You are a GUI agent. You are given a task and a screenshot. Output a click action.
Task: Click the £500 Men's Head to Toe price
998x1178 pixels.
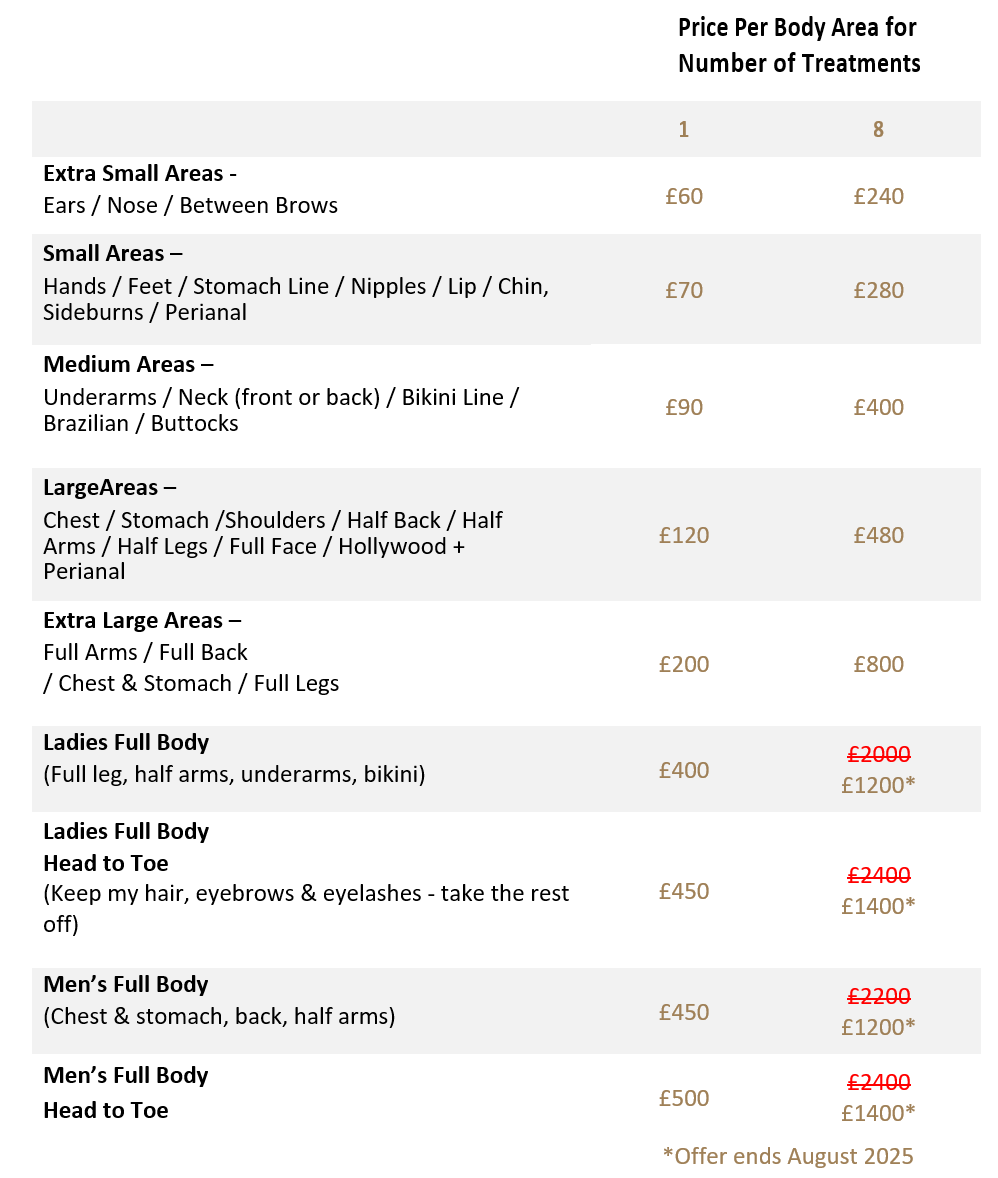(684, 1098)
